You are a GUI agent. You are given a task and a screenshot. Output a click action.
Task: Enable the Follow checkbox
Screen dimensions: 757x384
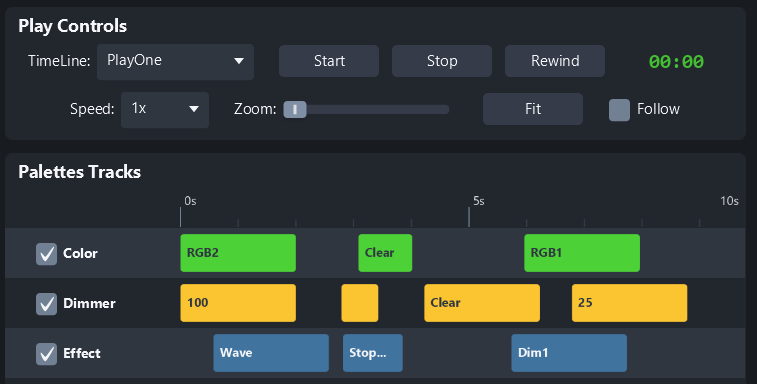click(x=619, y=110)
